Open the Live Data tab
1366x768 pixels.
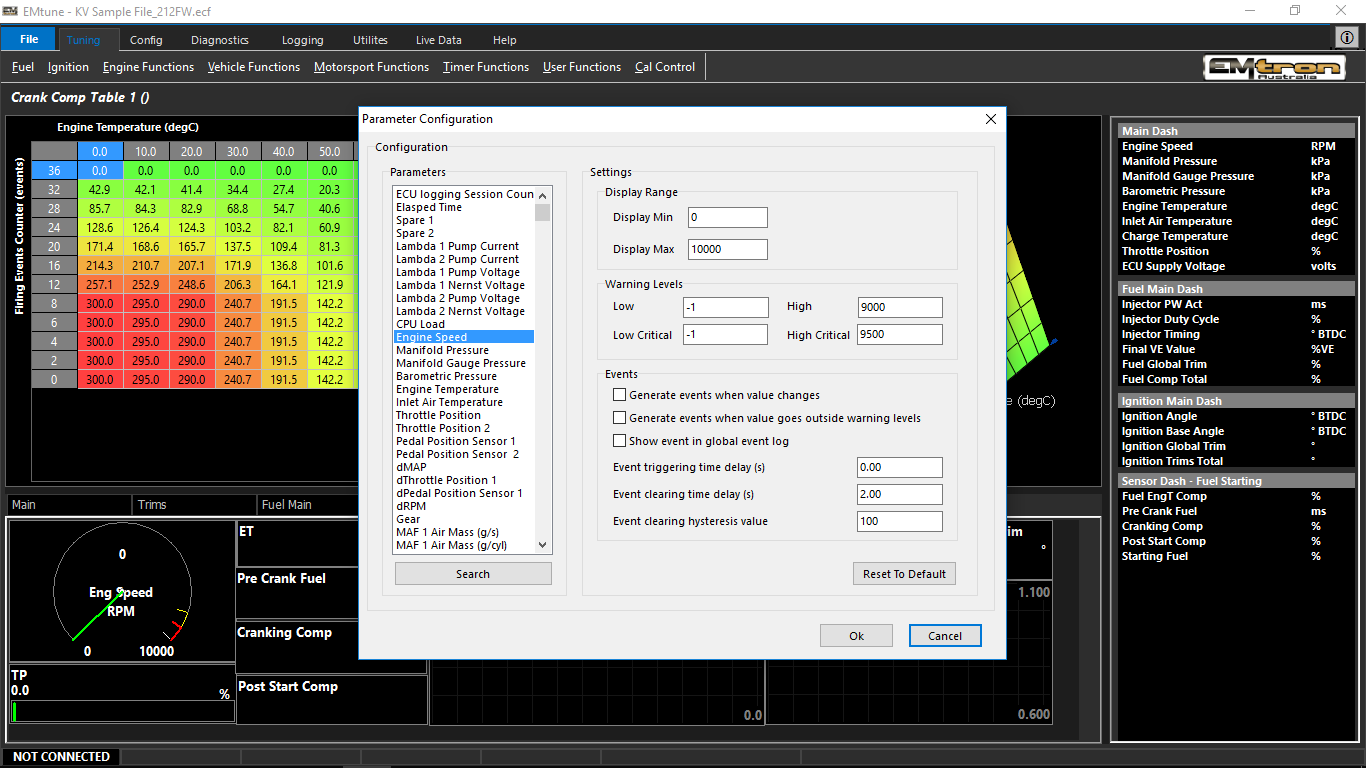click(x=438, y=40)
